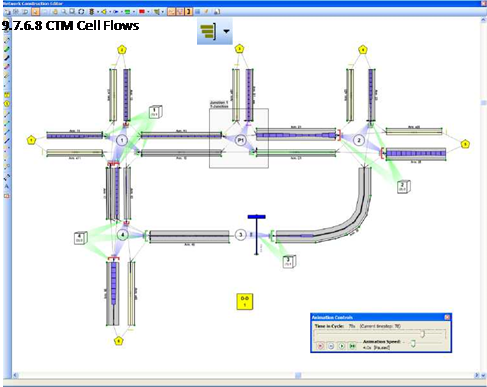Select junction node 1 circle
Image resolution: width=487 pixels, height=387 pixels.
122,140
